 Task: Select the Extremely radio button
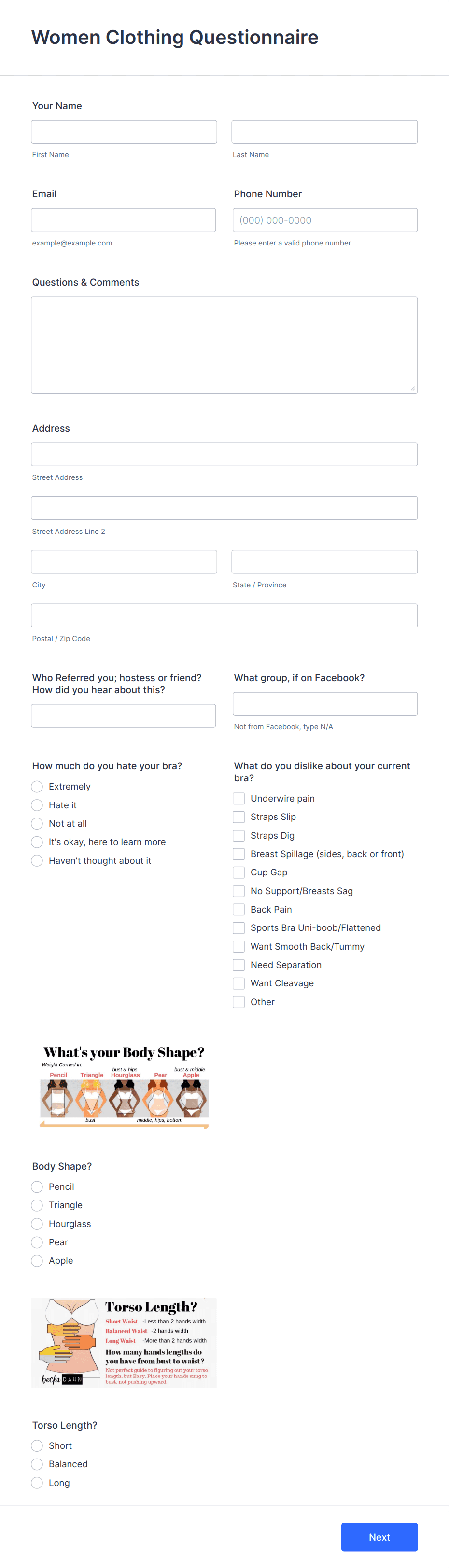click(x=37, y=787)
